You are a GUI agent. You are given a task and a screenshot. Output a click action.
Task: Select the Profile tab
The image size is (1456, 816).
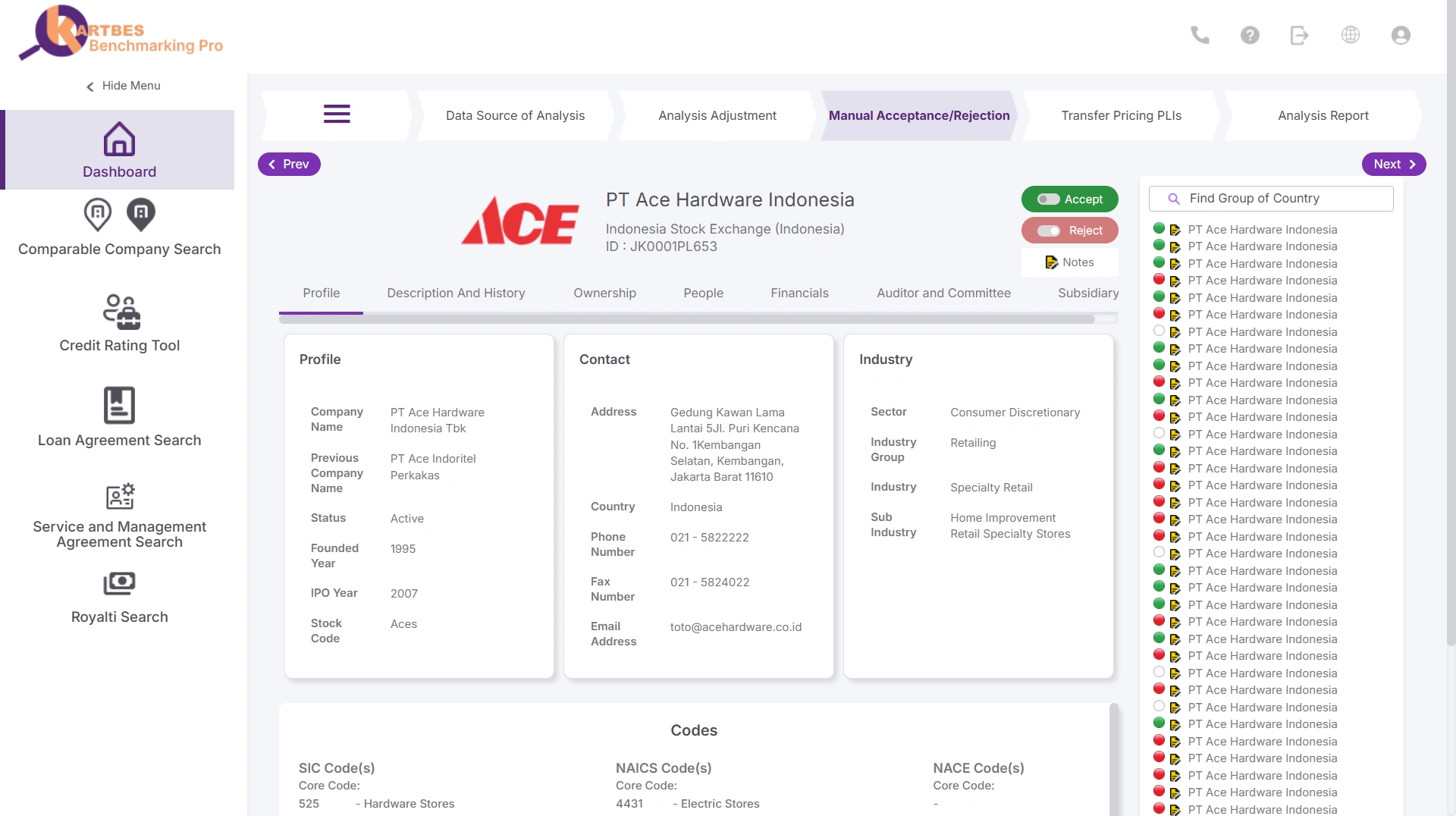click(321, 293)
